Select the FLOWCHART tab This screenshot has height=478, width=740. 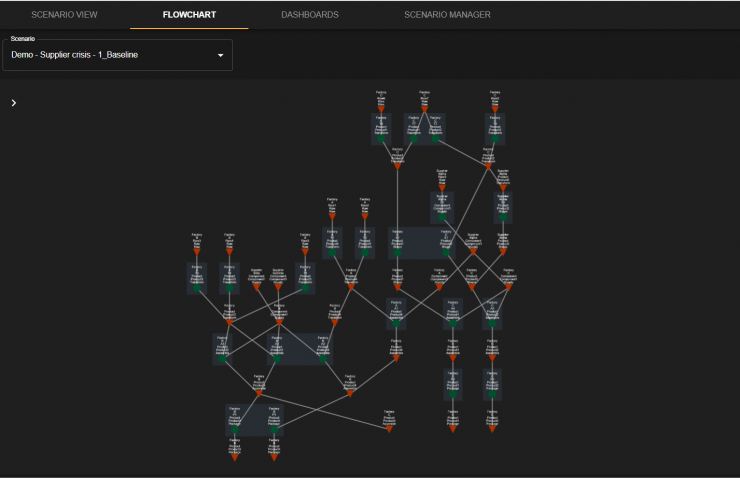tap(189, 15)
